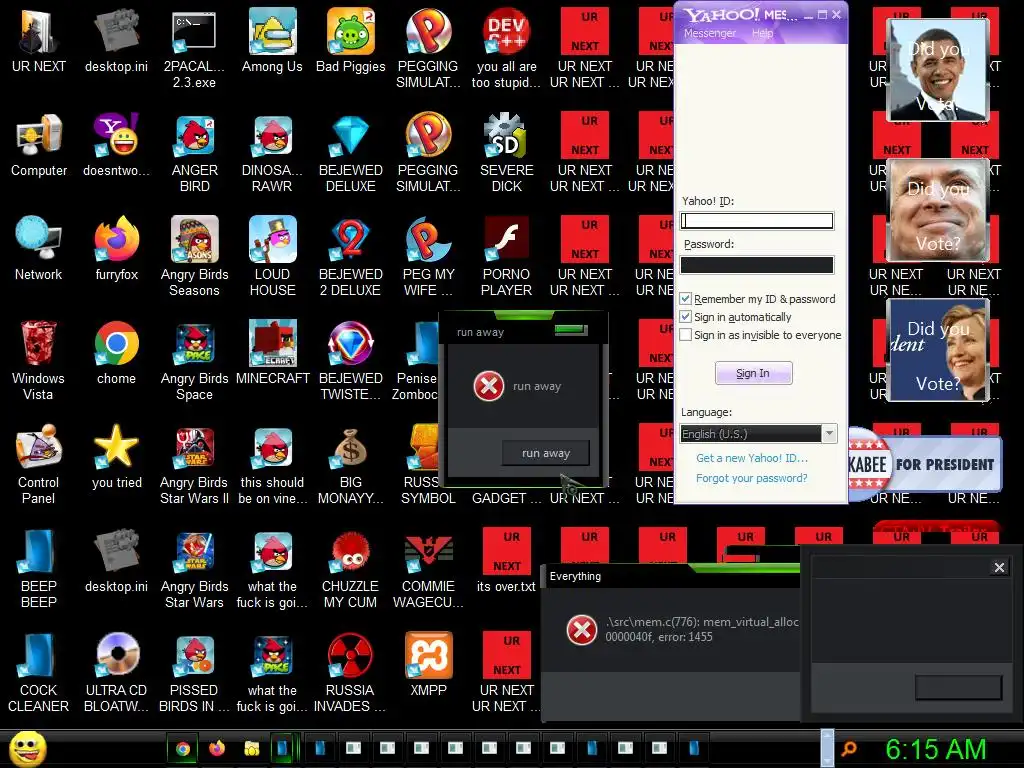Enable 'Sign in as invisible to everyone'
The image size is (1024, 768).
(x=686, y=334)
